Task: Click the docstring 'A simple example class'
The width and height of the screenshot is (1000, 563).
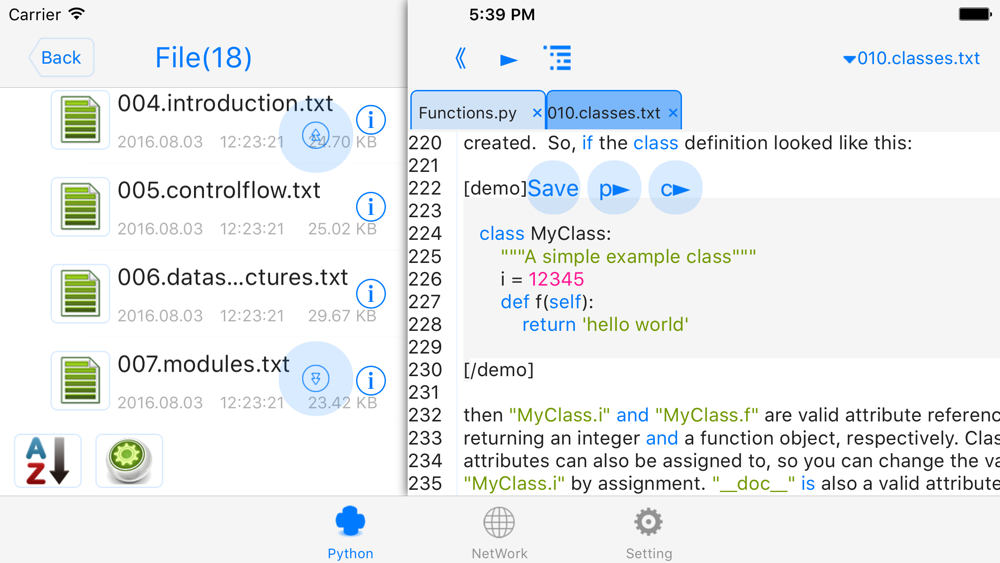Action: click(x=628, y=256)
